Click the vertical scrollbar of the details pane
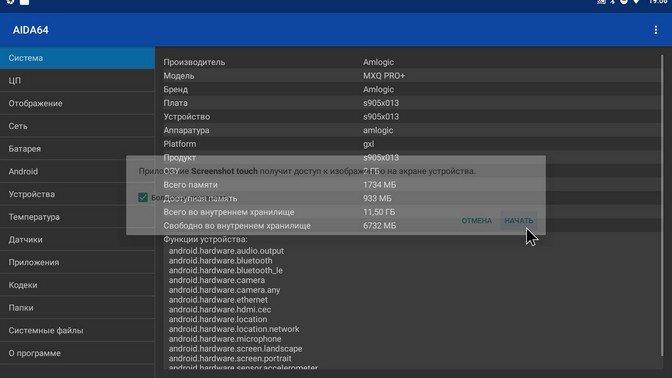Image resolution: width=672 pixels, height=378 pixels. 662,206
